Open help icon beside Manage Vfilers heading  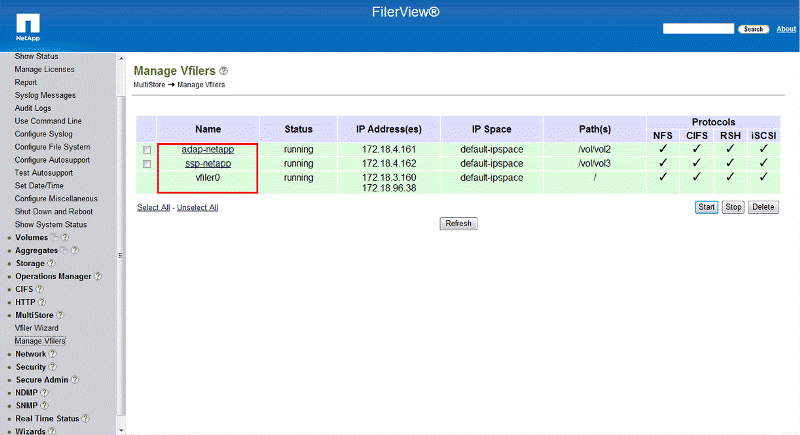pyautogui.click(x=223, y=71)
